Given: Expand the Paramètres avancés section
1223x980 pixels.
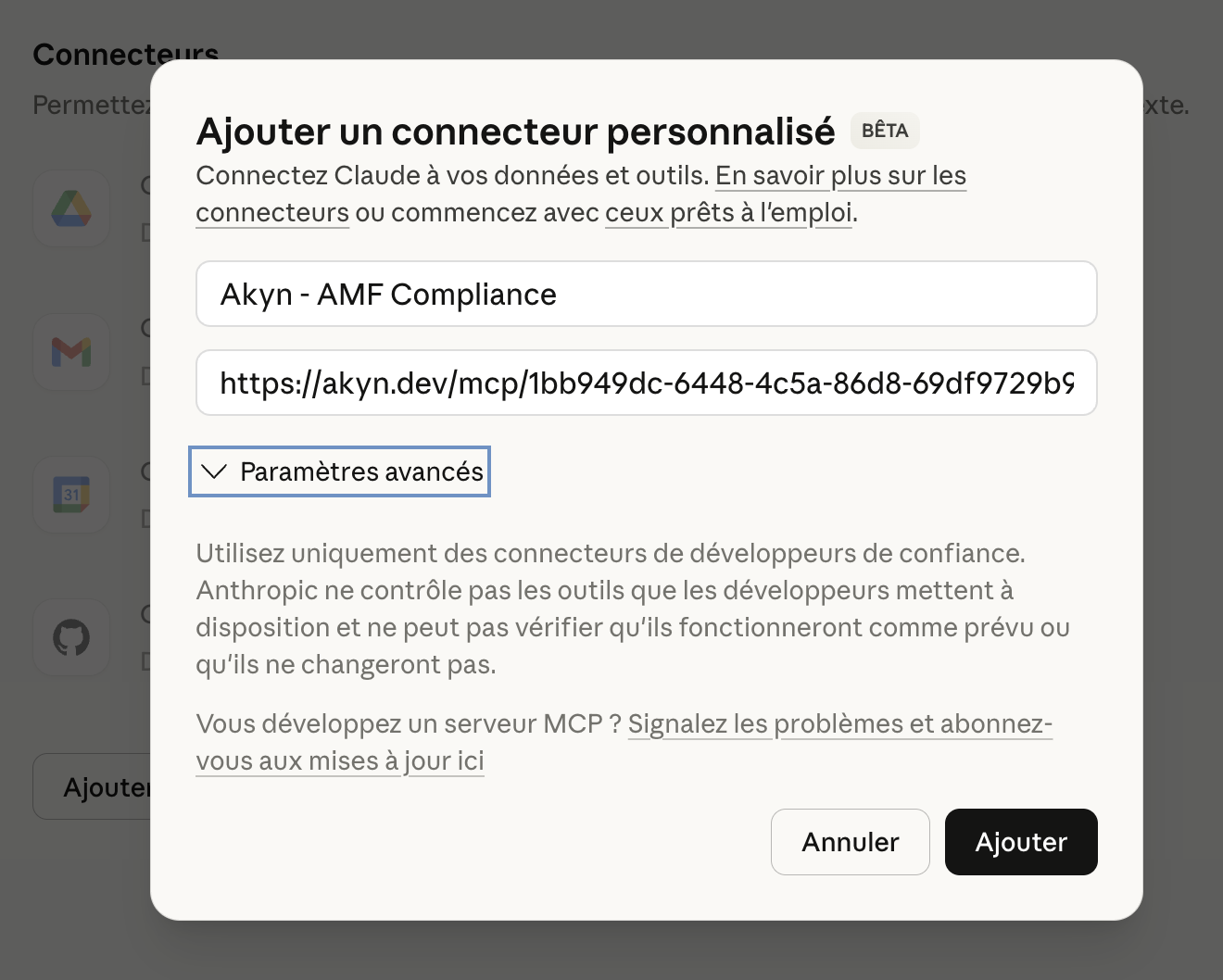Looking at the screenshot, I should (x=339, y=471).
